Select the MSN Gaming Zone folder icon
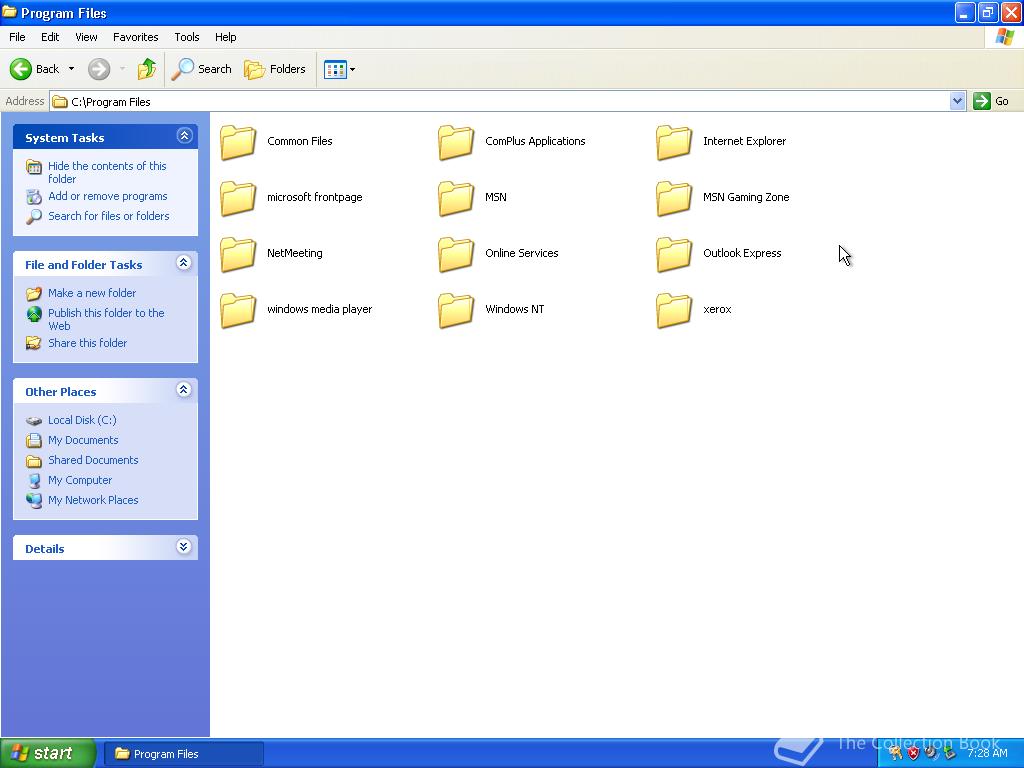 point(674,198)
